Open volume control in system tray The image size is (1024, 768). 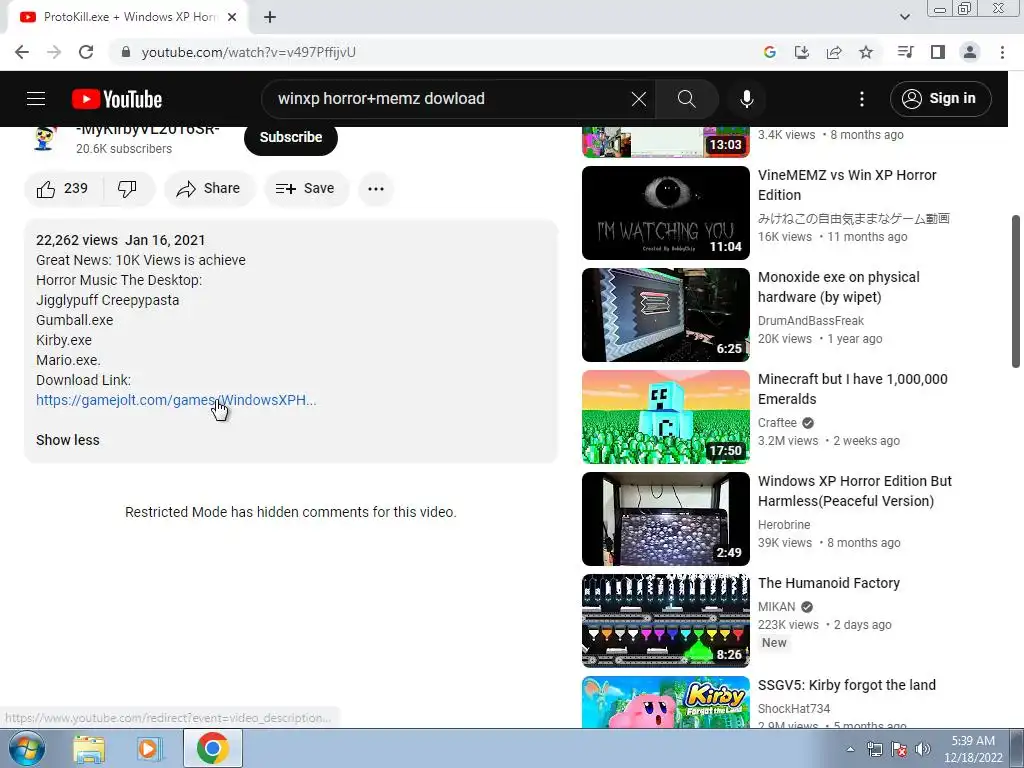(923, 749)
